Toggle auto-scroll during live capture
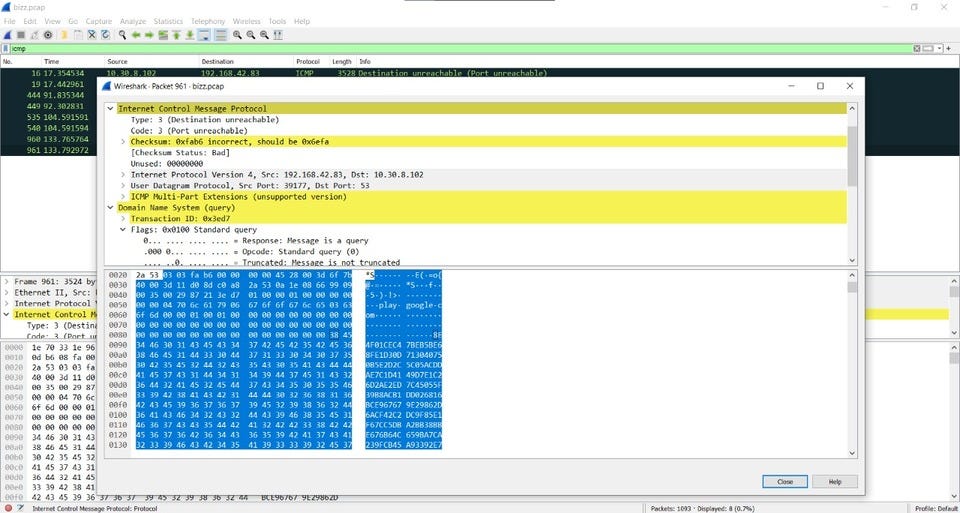Image resolution: width=960 pixels, height=513 pixels. point(204,35)
